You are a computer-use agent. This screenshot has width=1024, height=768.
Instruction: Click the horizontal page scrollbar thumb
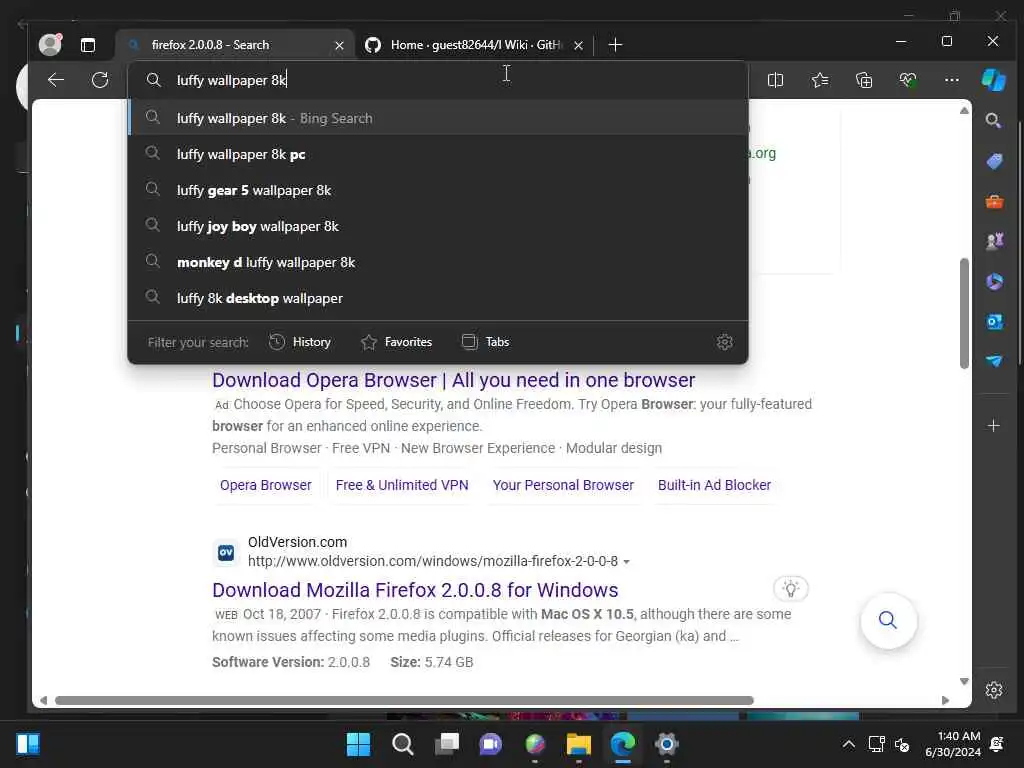coord(404,700)
